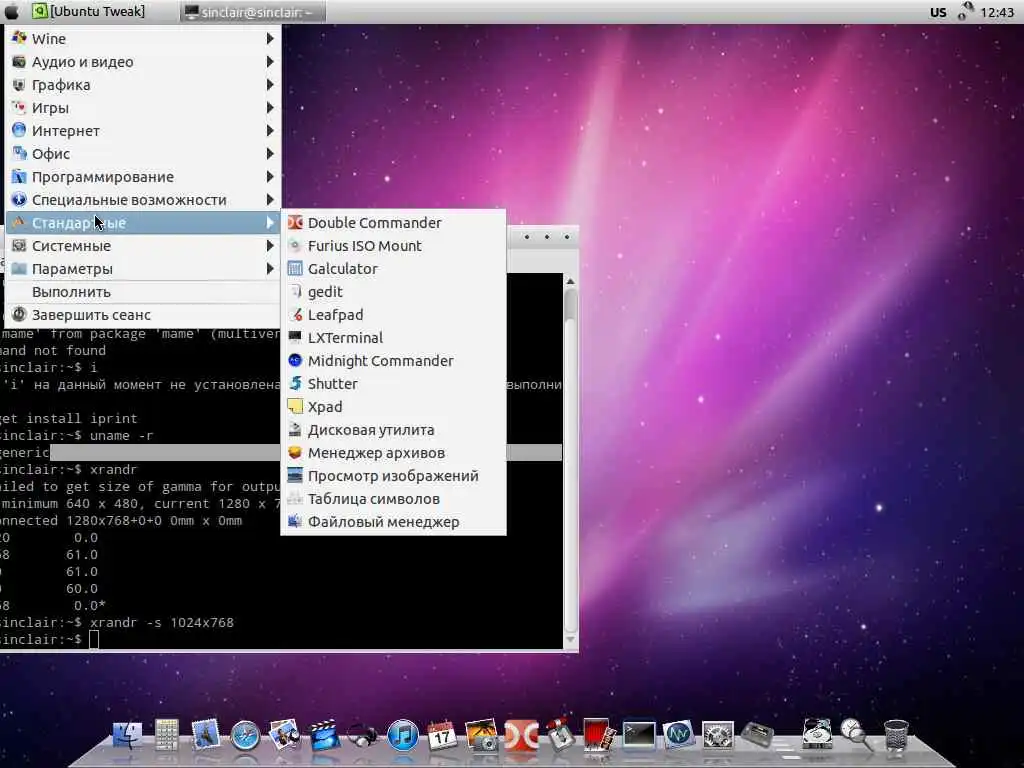The image size is (1024, 768).
Task: Open the Trash bin in the dock
Action: pyautogui.click(x=896, y=736)
